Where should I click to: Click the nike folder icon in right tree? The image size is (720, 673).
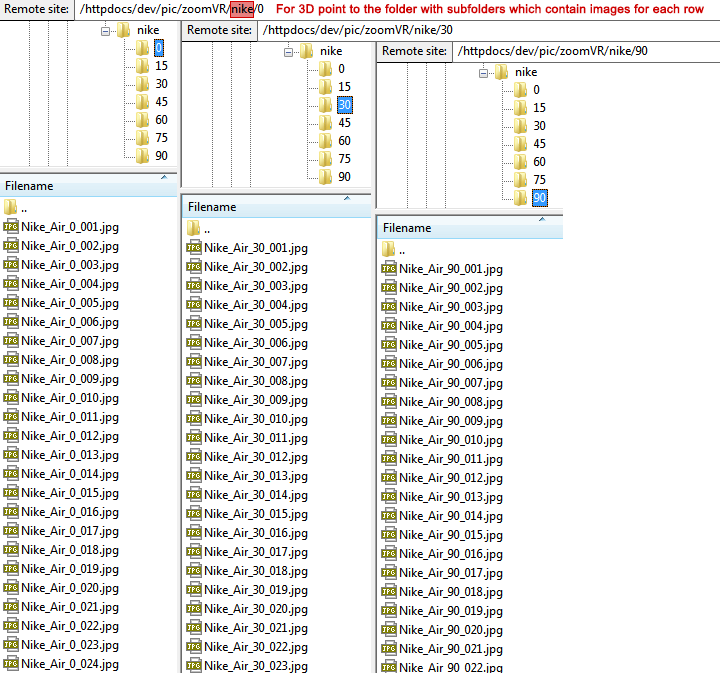(x=501, y=72)
